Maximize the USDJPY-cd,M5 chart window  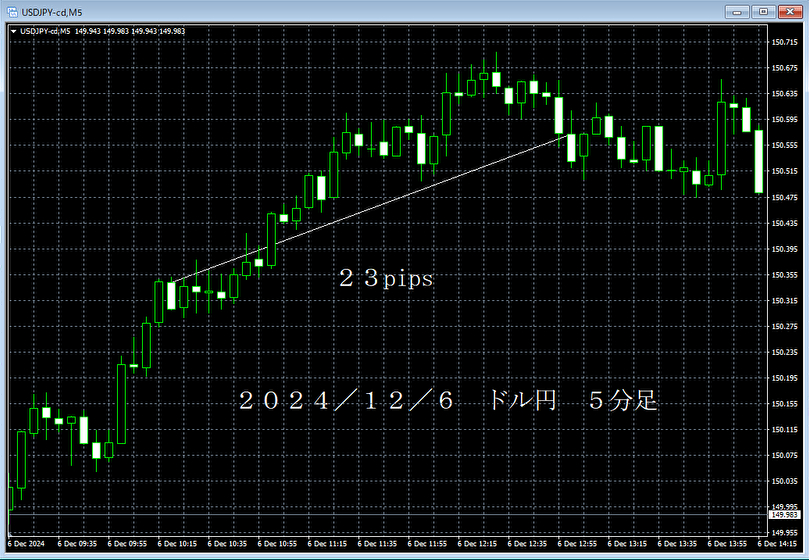(764, 11)
